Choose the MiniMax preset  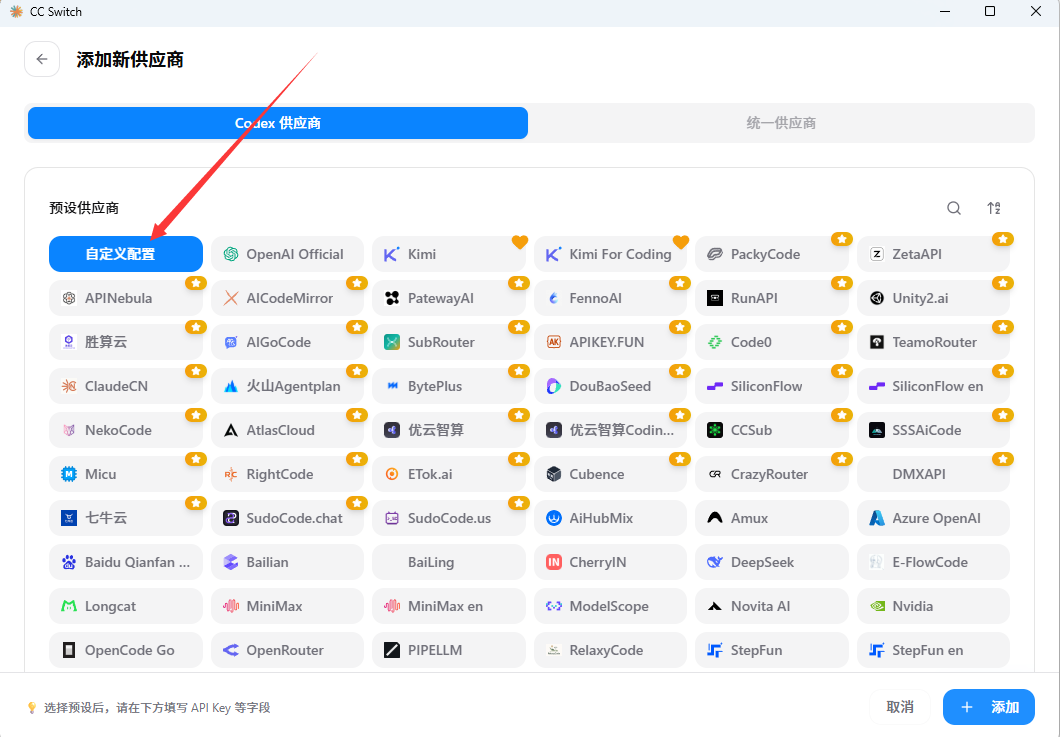click(x=287, y=606)
